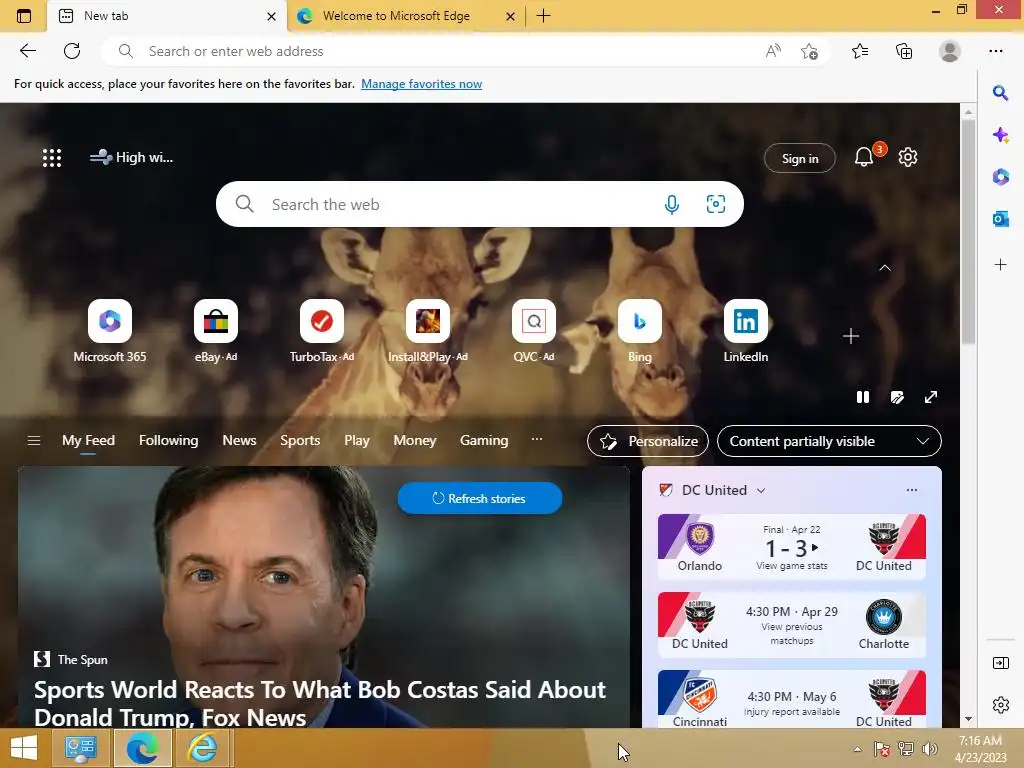1024x768 pixels.
Task: Open the Content partially visible dropdown
Action: point(829,441)
